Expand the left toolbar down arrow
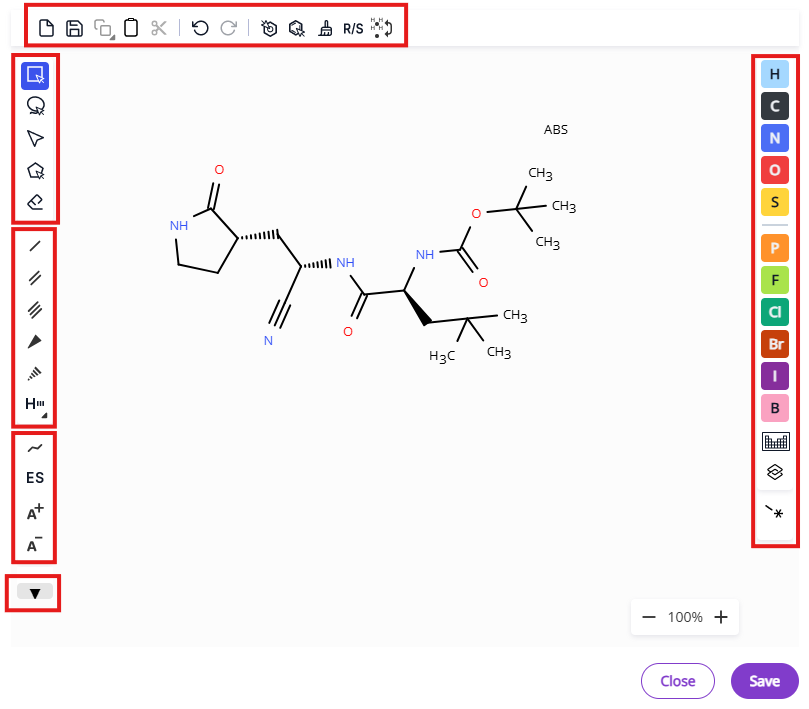The image size is (809, 709). click(35, 592)
